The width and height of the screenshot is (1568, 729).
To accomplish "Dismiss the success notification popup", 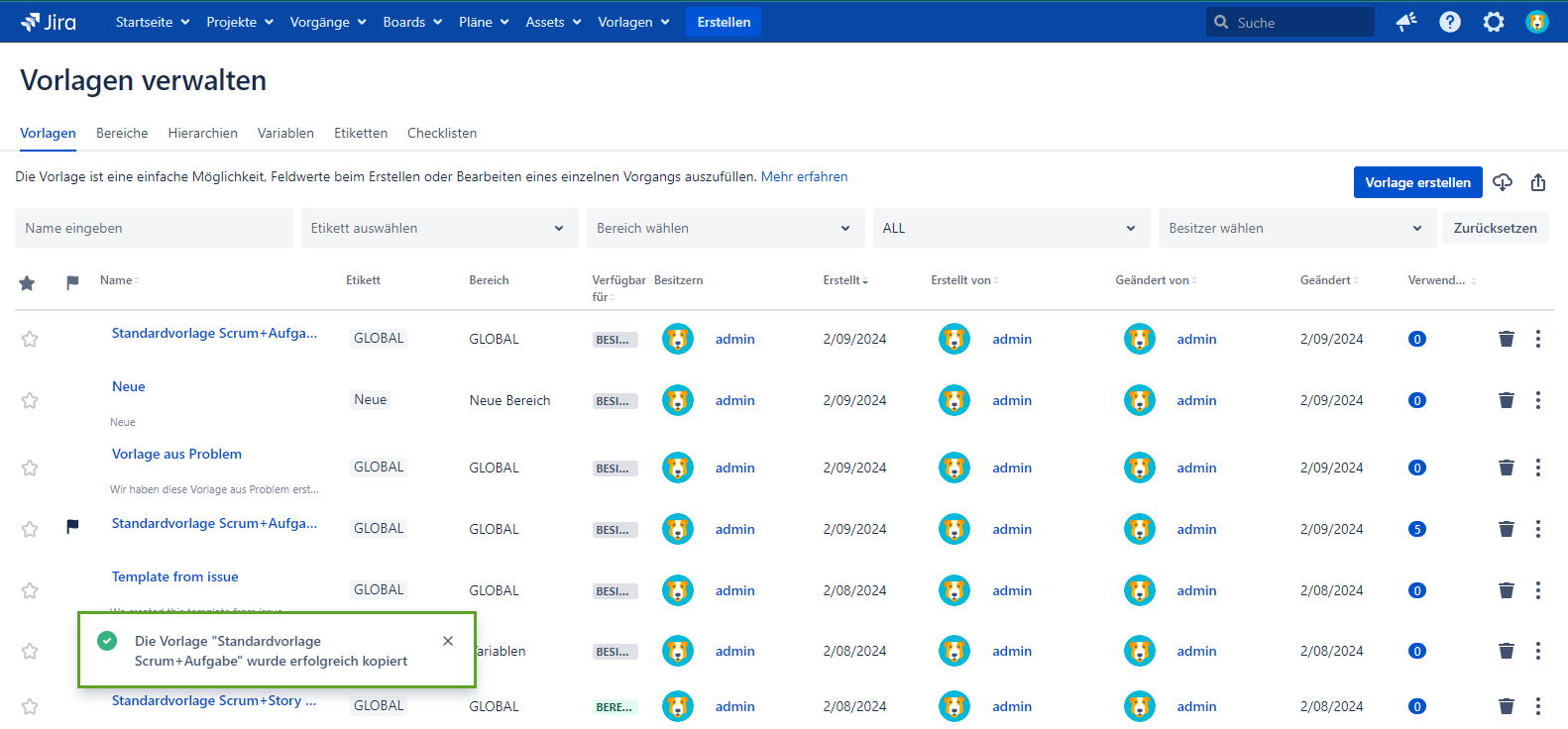I will tap(448, 641).
